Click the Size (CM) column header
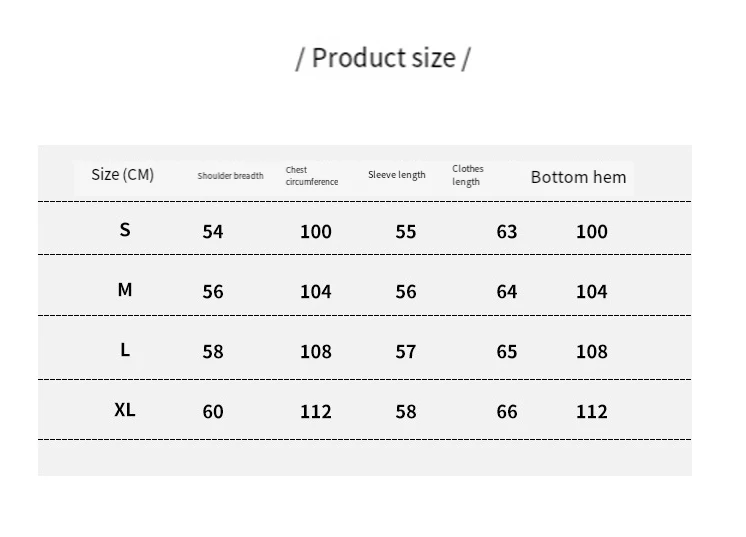 coord(122,175)
